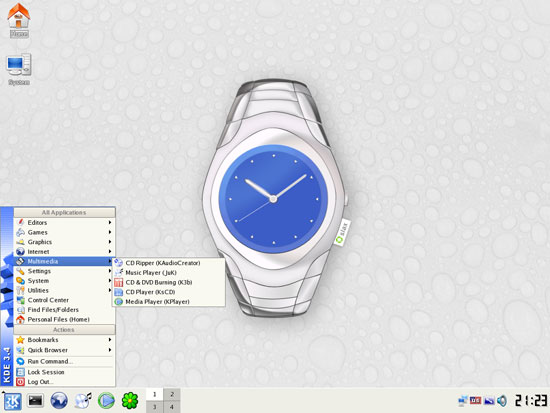Launch the terminal from the panel

click(35, 400)
